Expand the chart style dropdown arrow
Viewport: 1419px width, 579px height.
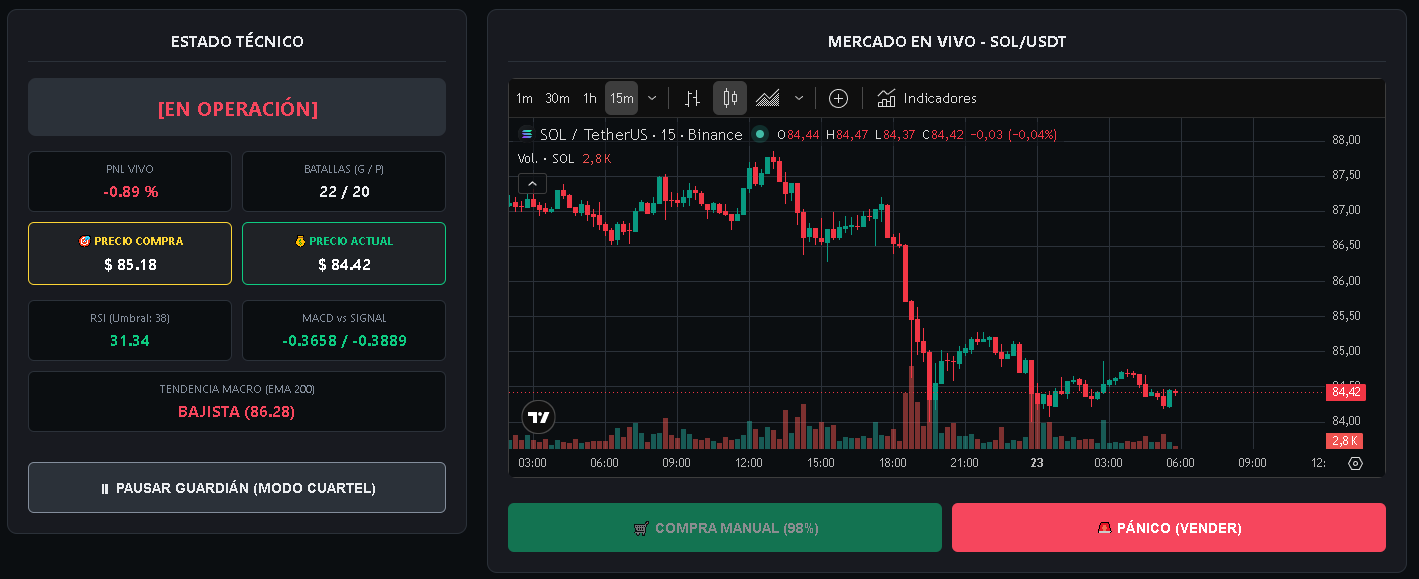pyautogui.click(x=799, y=98)
